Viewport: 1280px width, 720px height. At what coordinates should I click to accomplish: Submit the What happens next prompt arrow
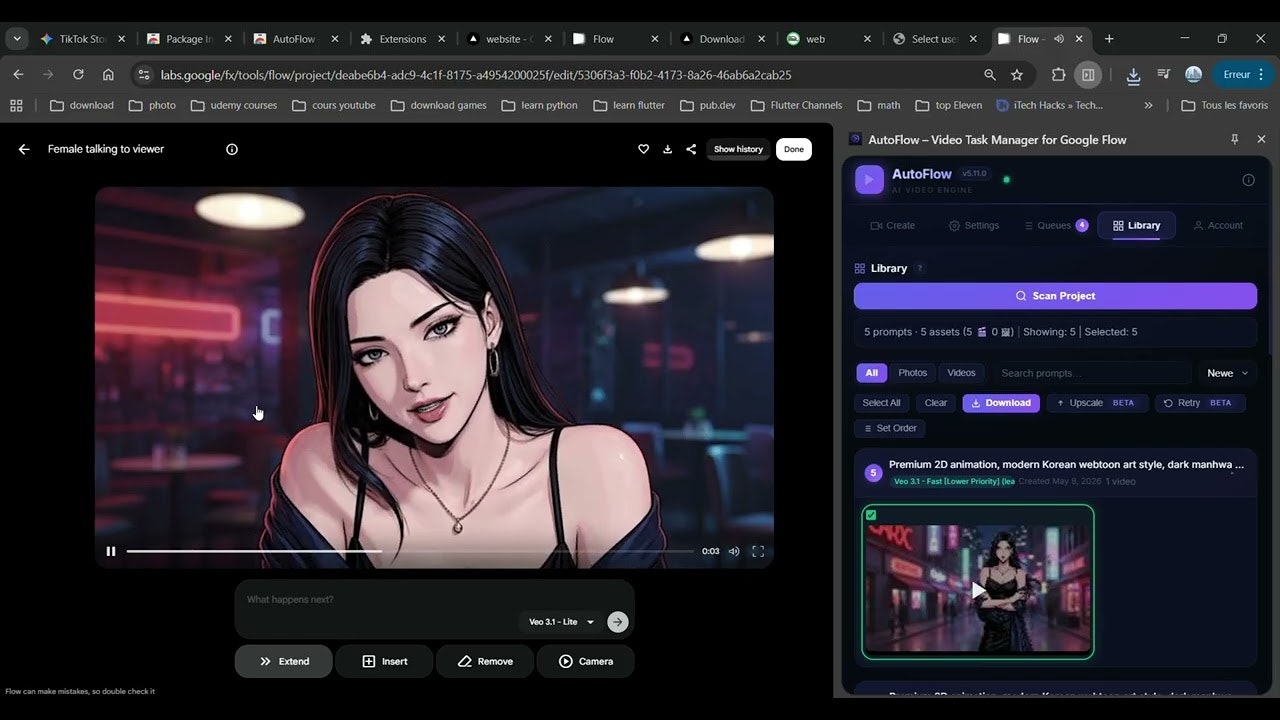pos(618,622)
